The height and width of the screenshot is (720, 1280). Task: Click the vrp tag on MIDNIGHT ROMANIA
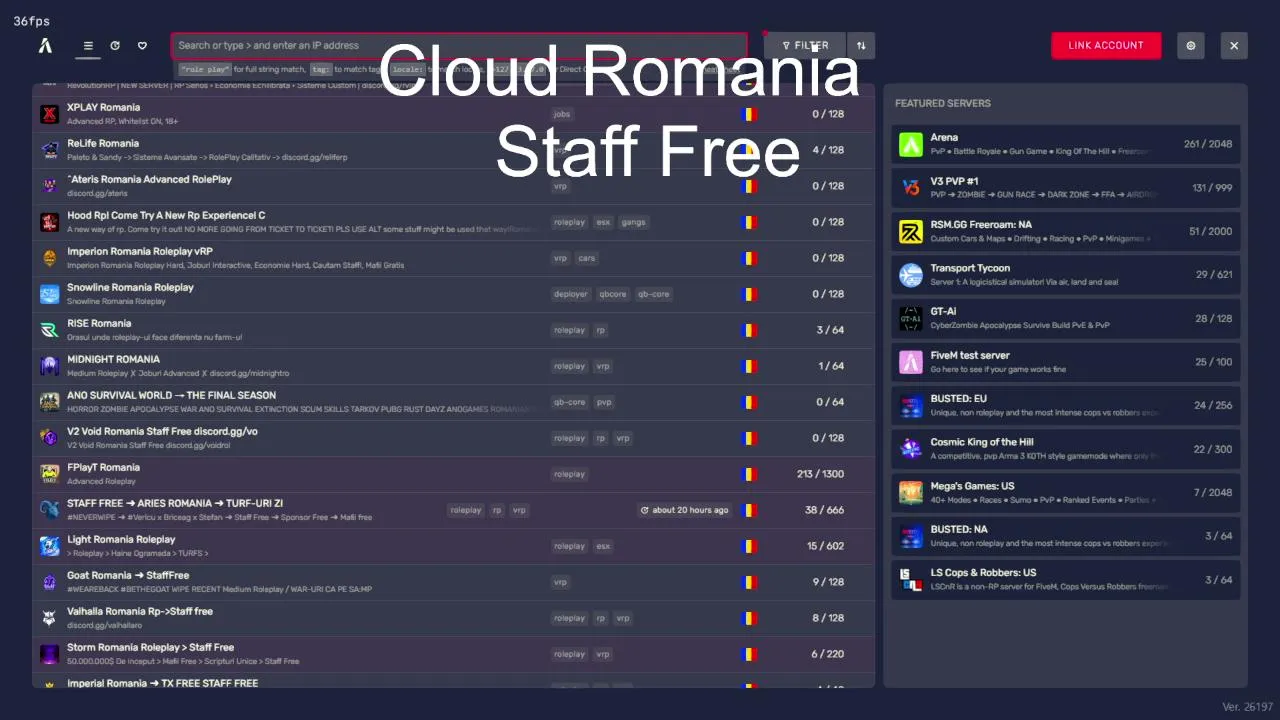[x=603, y=366]
